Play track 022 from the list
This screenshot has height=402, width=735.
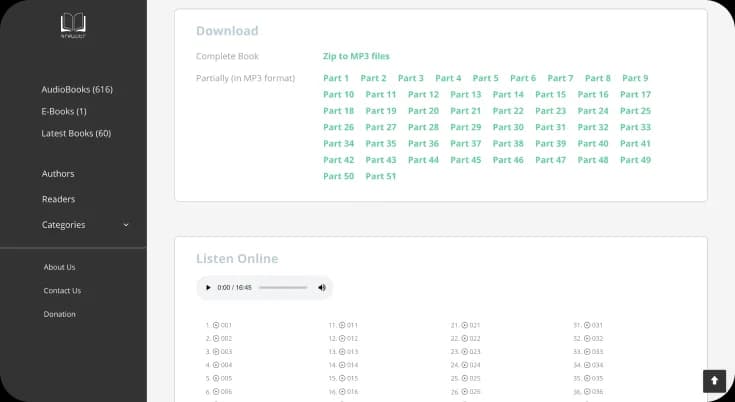[471, 338]
